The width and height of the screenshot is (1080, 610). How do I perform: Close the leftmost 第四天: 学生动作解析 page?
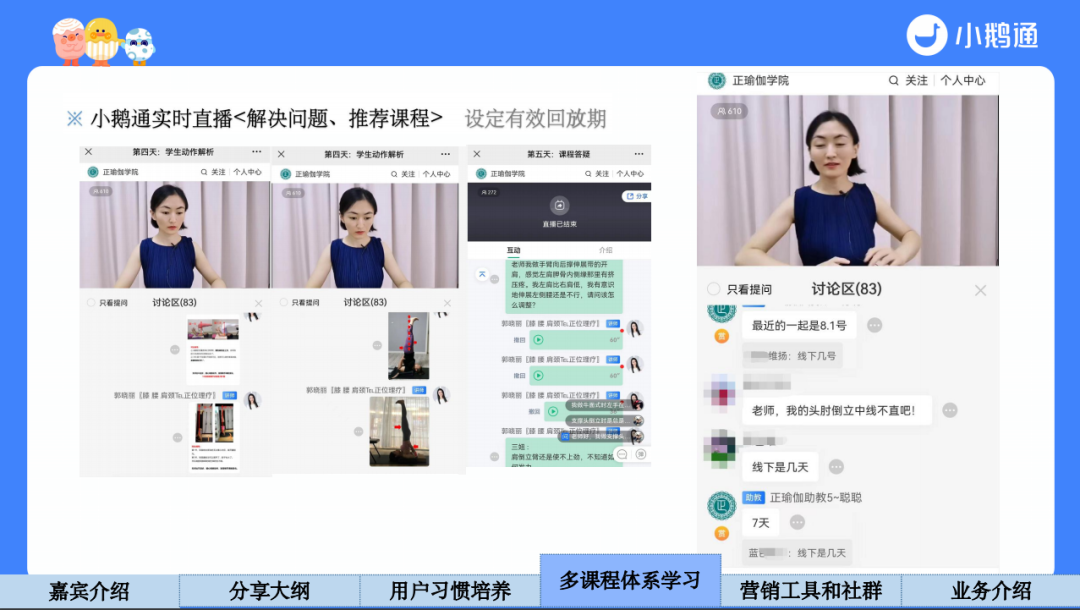click(x=88, y=151)
